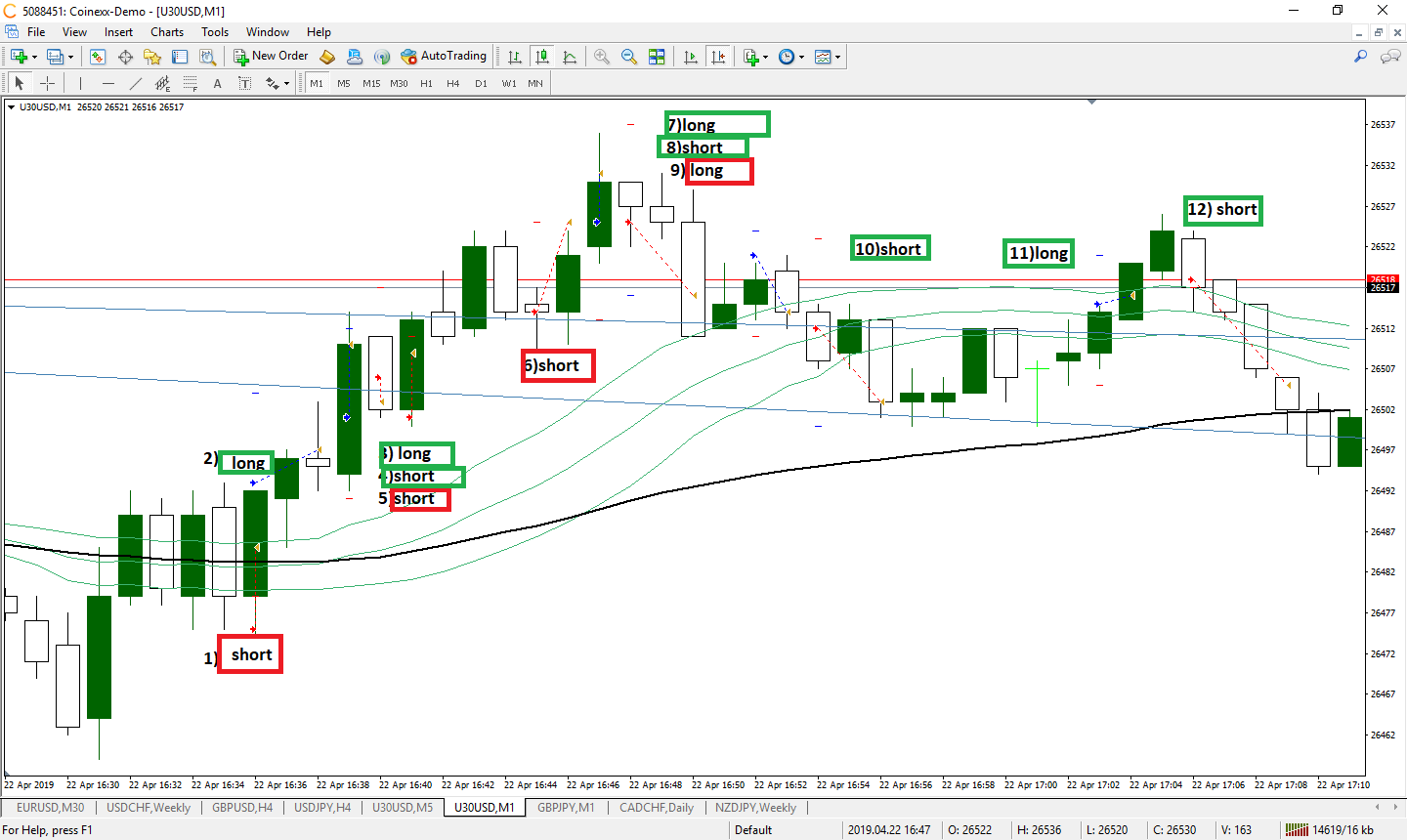Draw a vertical line tool
The width and height of the screenshot is (1407, 840).
point(80,84)
